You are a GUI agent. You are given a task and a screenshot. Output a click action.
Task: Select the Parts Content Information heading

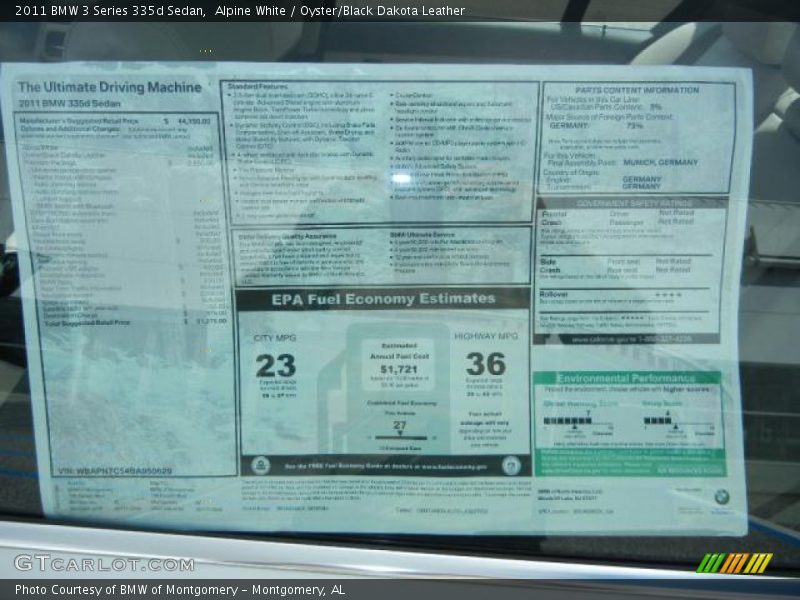point(637,90)
